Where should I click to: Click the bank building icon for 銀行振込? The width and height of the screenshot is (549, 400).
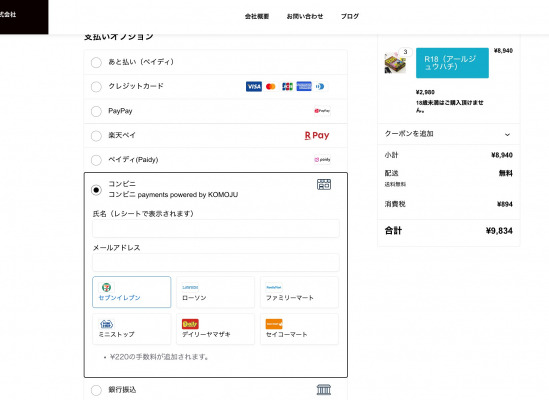coord(324,389)
